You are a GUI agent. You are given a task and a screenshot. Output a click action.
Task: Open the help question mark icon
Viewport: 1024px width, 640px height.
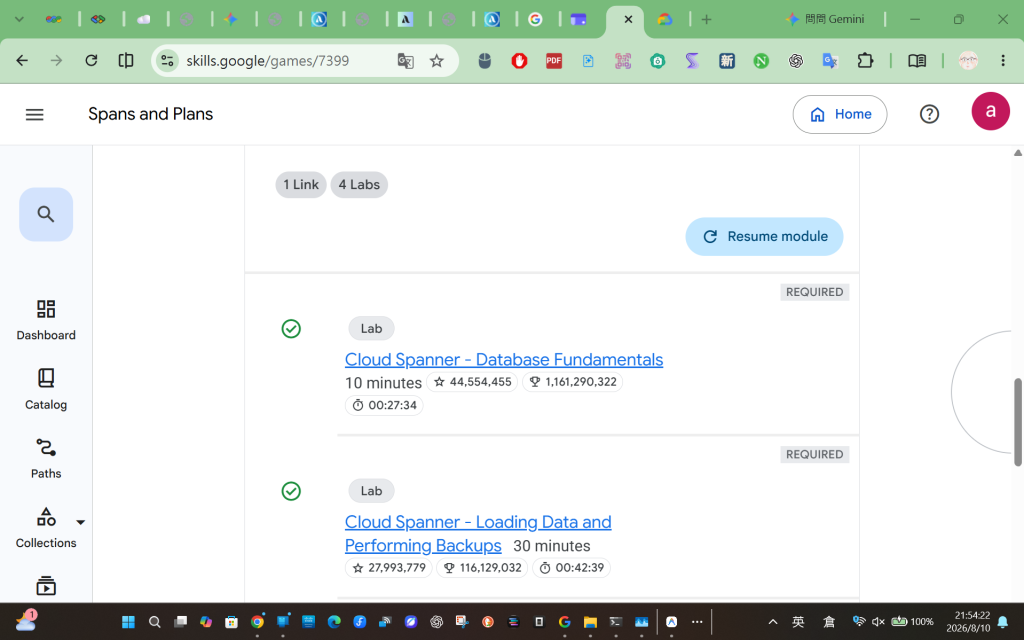929,114
